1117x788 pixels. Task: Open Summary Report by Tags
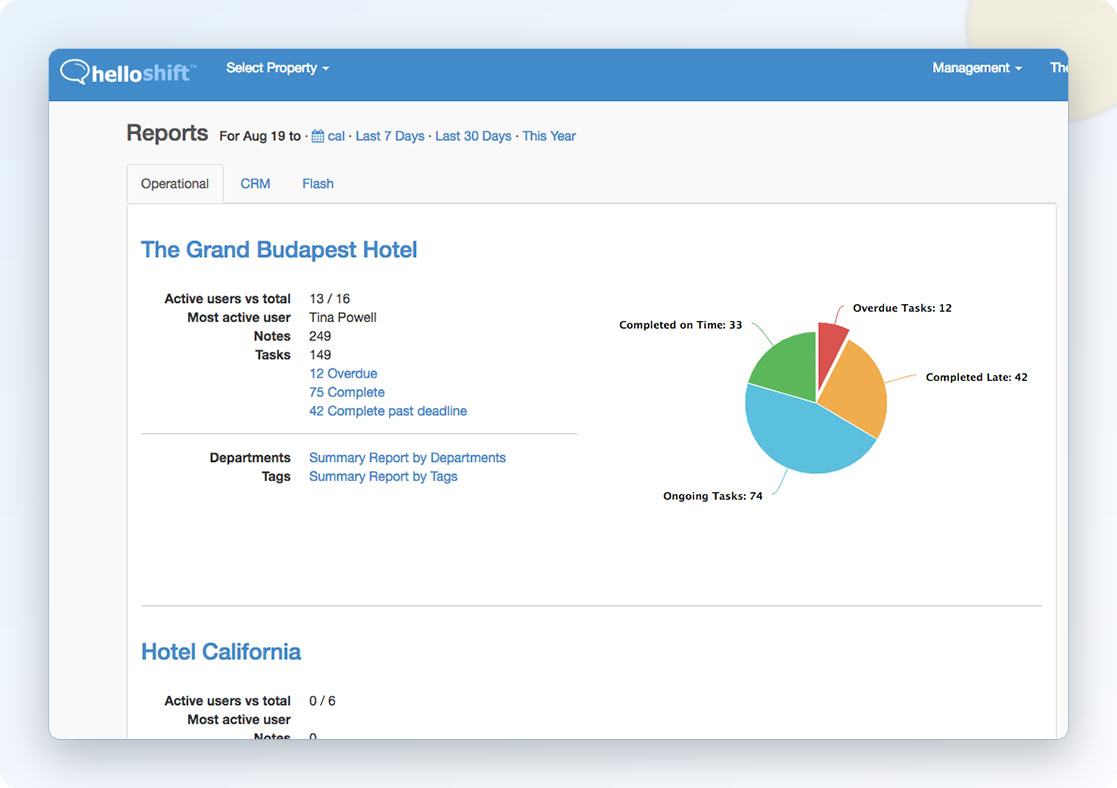click(383, 476)
